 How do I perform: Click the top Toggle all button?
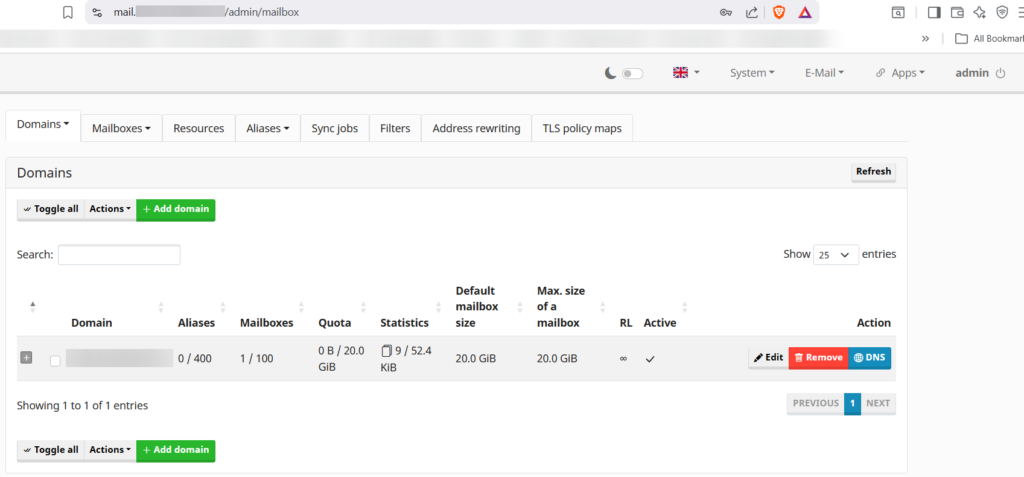point(50,209)
